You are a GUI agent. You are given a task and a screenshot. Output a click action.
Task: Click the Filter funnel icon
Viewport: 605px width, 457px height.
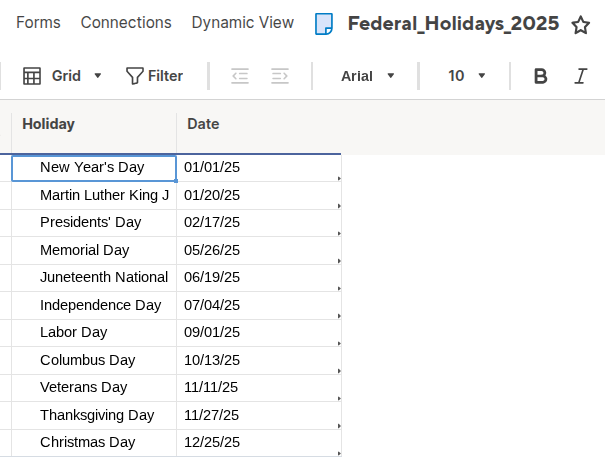[134, 76]
